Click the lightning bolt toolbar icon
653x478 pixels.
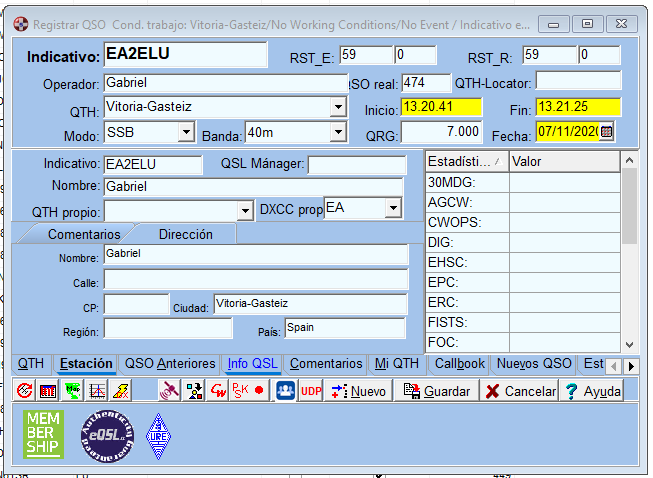point(120,391)
